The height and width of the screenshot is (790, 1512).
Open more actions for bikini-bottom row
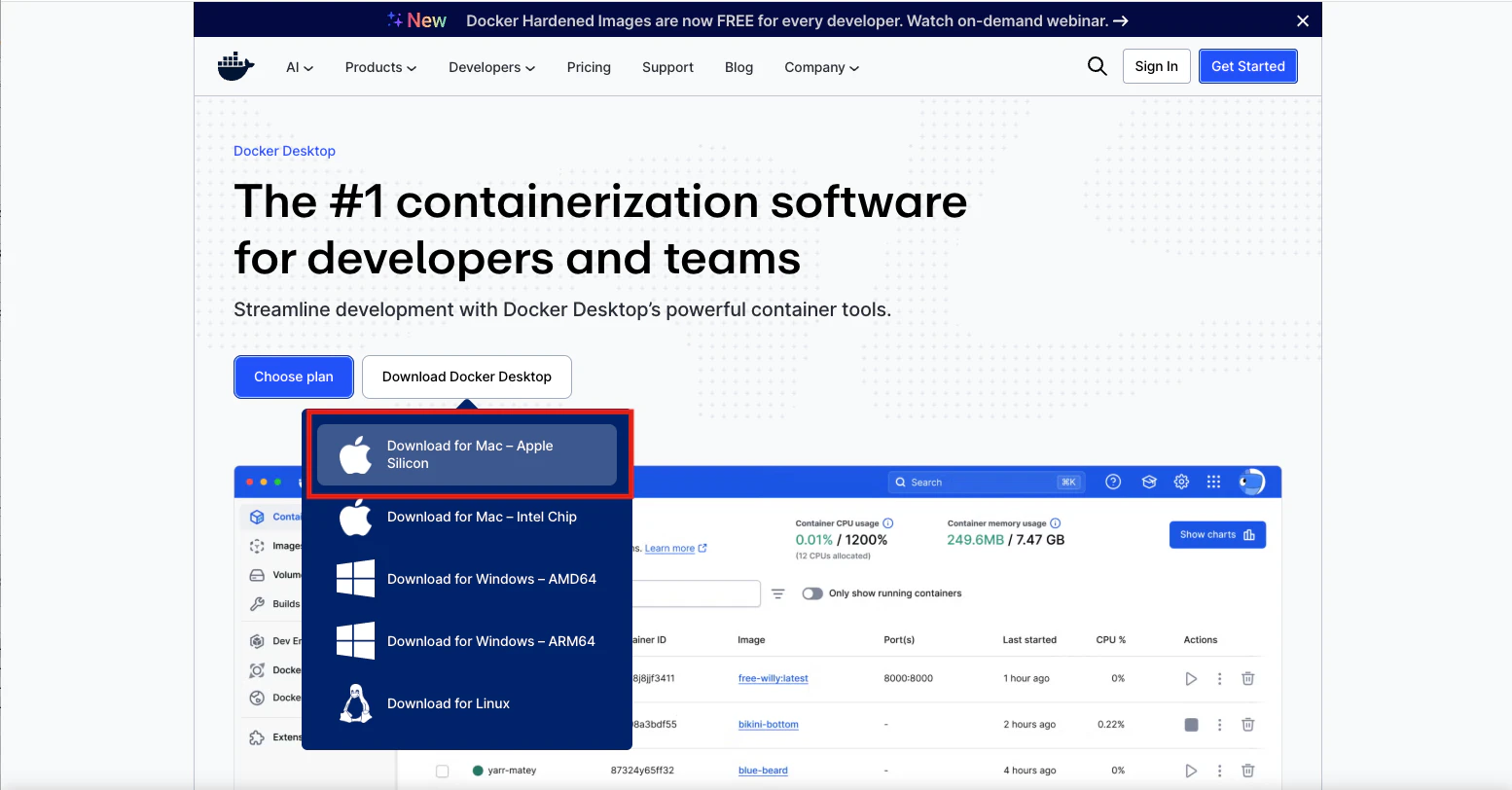[1219, 725]
